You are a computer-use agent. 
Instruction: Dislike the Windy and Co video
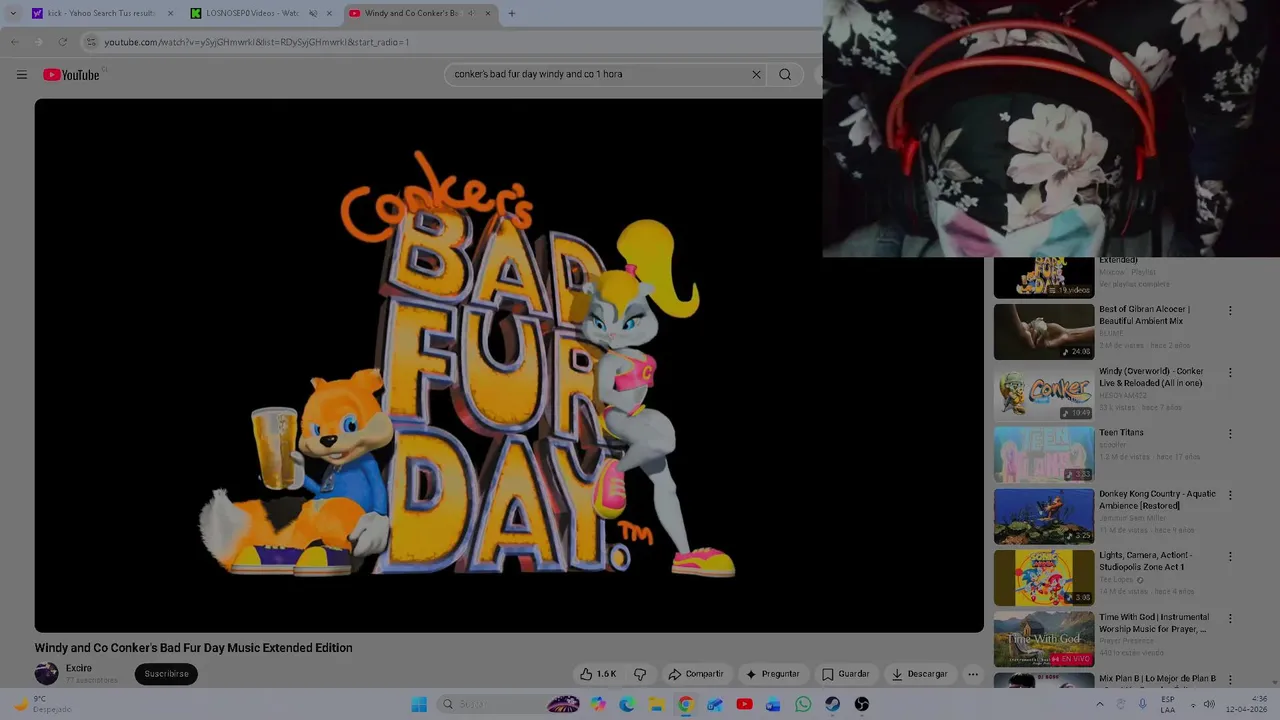(x=640, y=674)
